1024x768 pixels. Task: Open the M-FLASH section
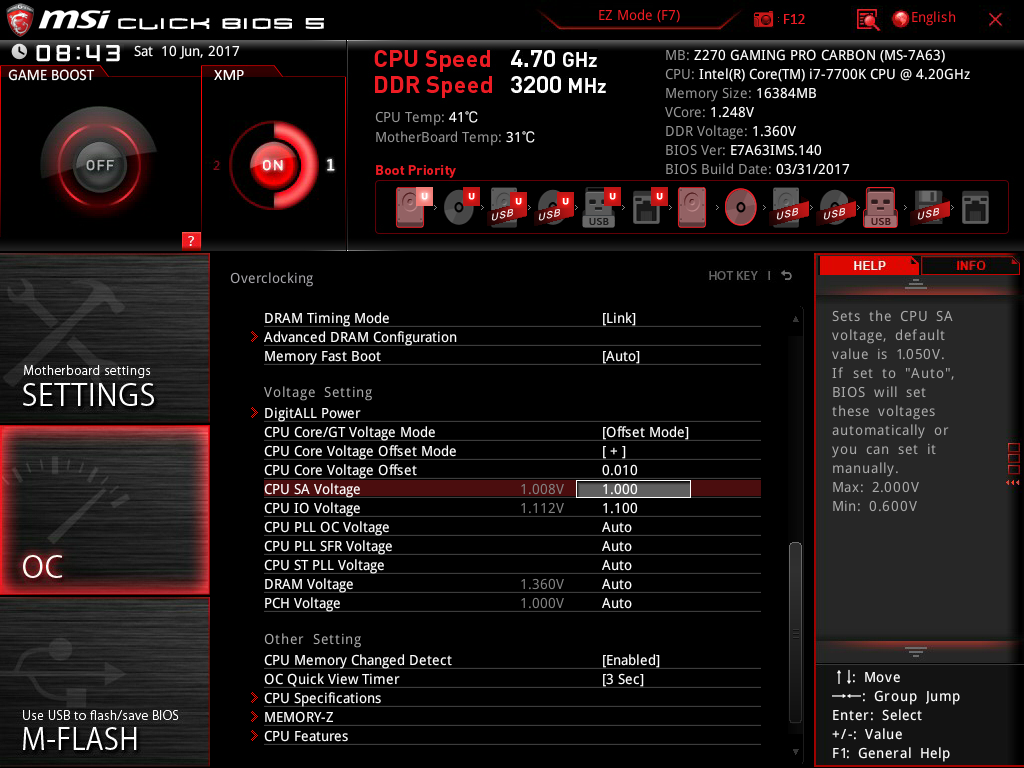pos(104,682)
